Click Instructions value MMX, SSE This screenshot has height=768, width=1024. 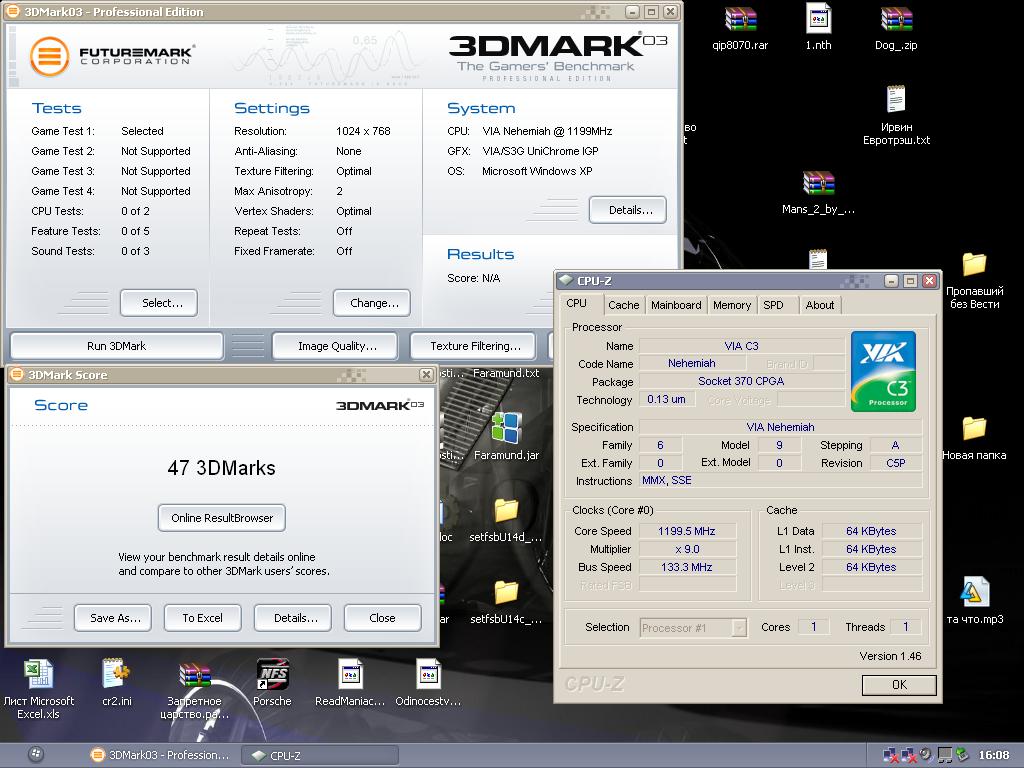(780, 480)
